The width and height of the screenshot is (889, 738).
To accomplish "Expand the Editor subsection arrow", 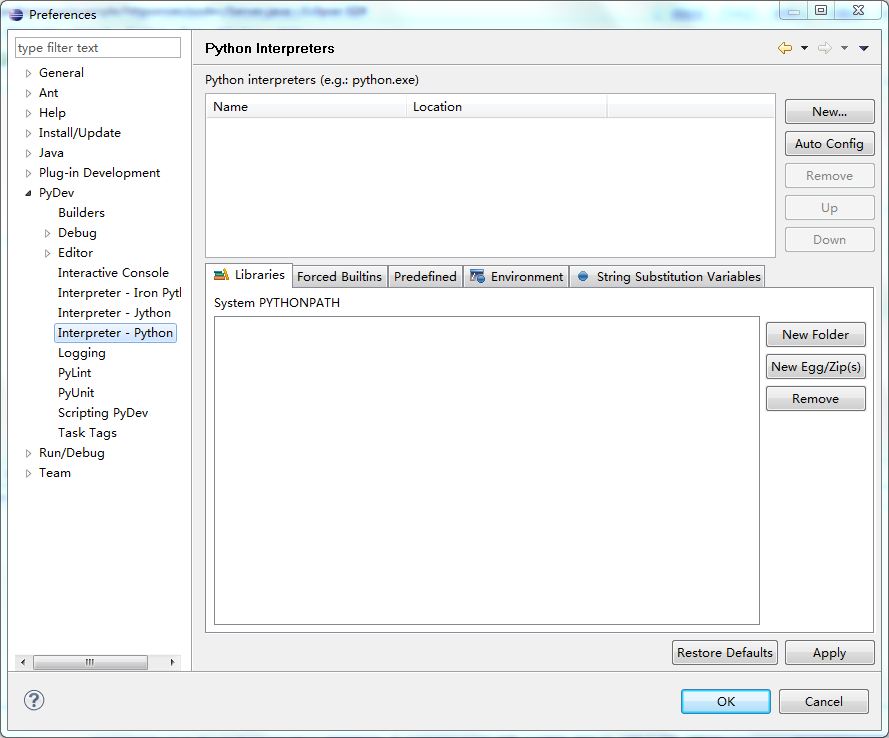I will point(47,253).
